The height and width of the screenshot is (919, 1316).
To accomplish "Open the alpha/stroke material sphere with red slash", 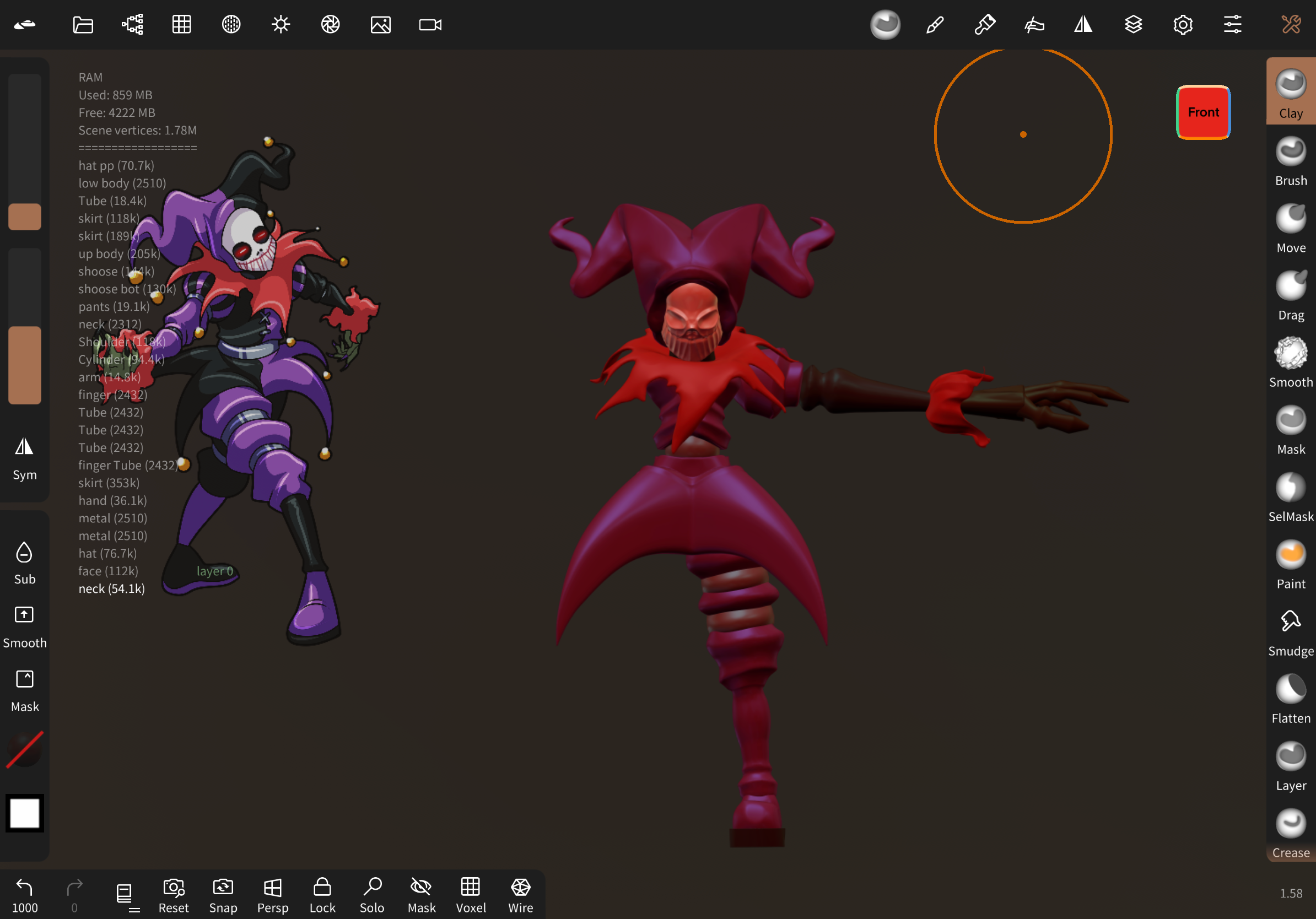I will [25, 749].
